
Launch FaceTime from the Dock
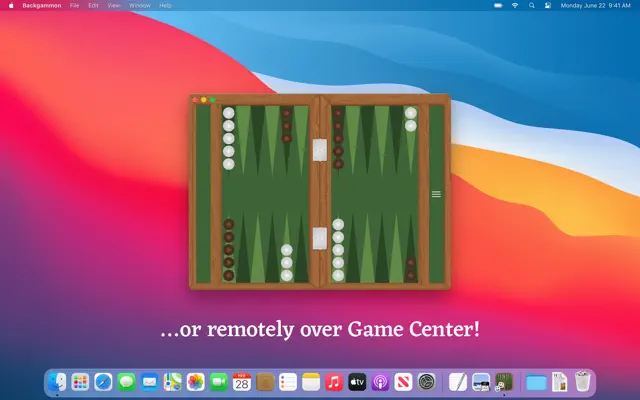click(219, 382)
